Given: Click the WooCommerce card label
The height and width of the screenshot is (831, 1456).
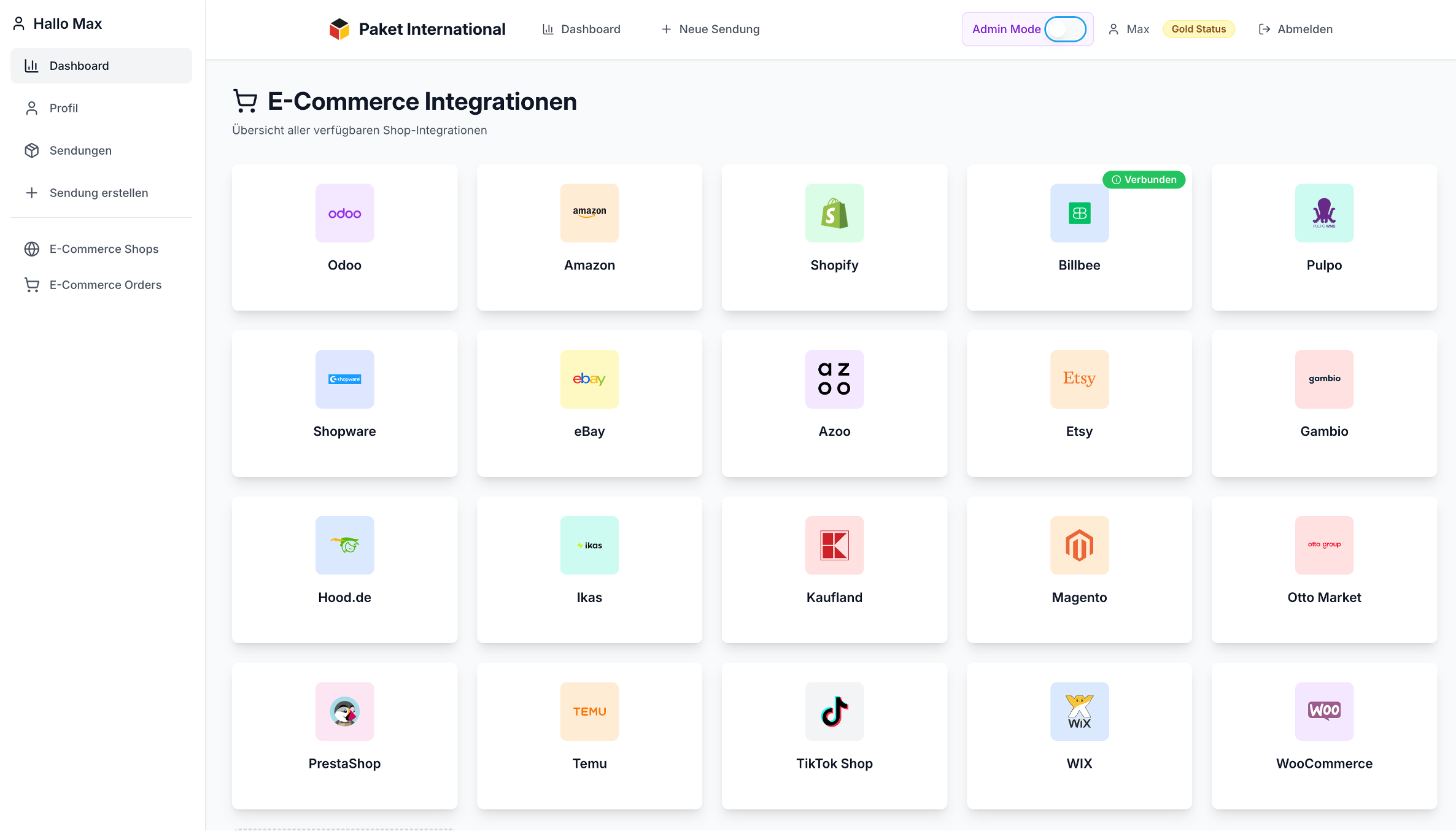Looking at the screenshot, I should [1324, 764].
